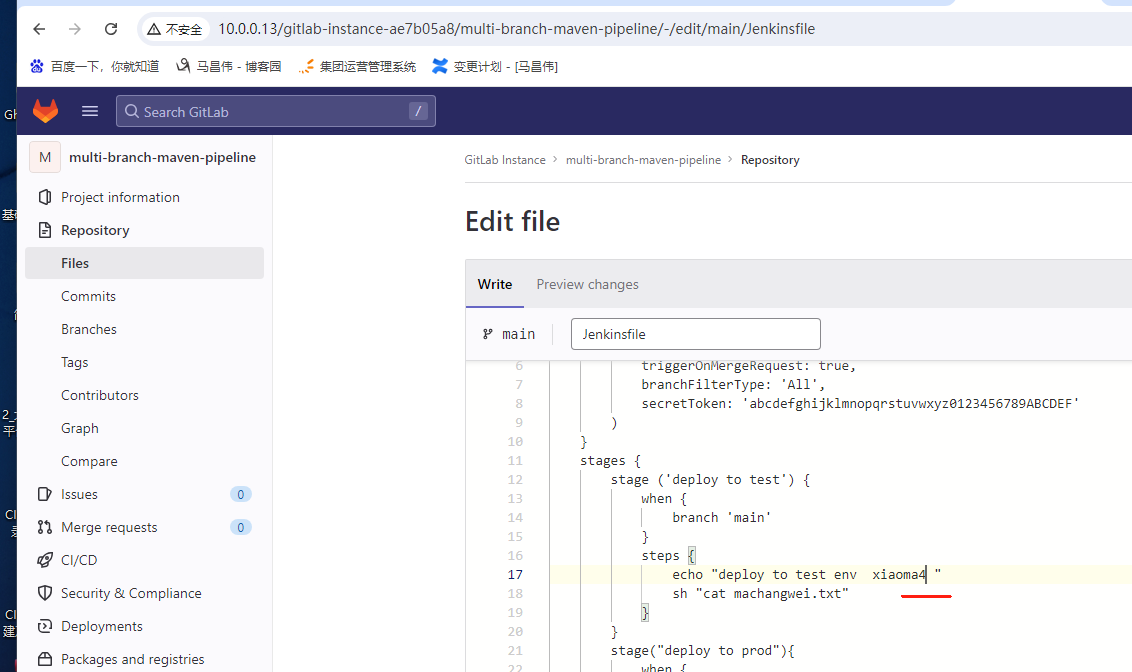Click the slash shortcut hint in search
This screenshot has width=1132, height=672.
[418, 111]
